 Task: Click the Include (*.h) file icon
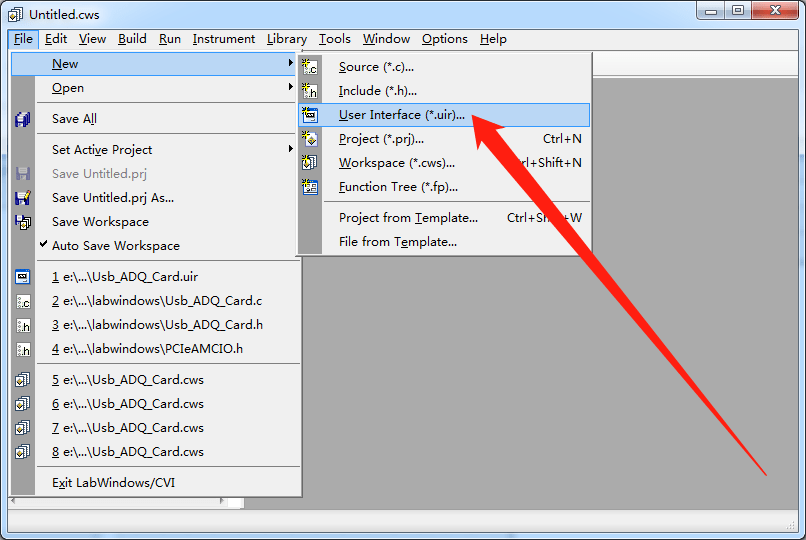coord(309,91)
